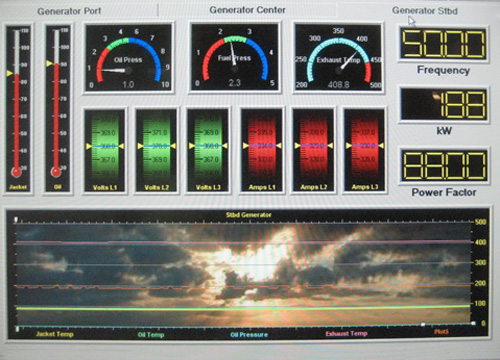Click the Volts L3 green gauge
The image size is (500, 360).
pyautogui.click(x=208, y=150)
